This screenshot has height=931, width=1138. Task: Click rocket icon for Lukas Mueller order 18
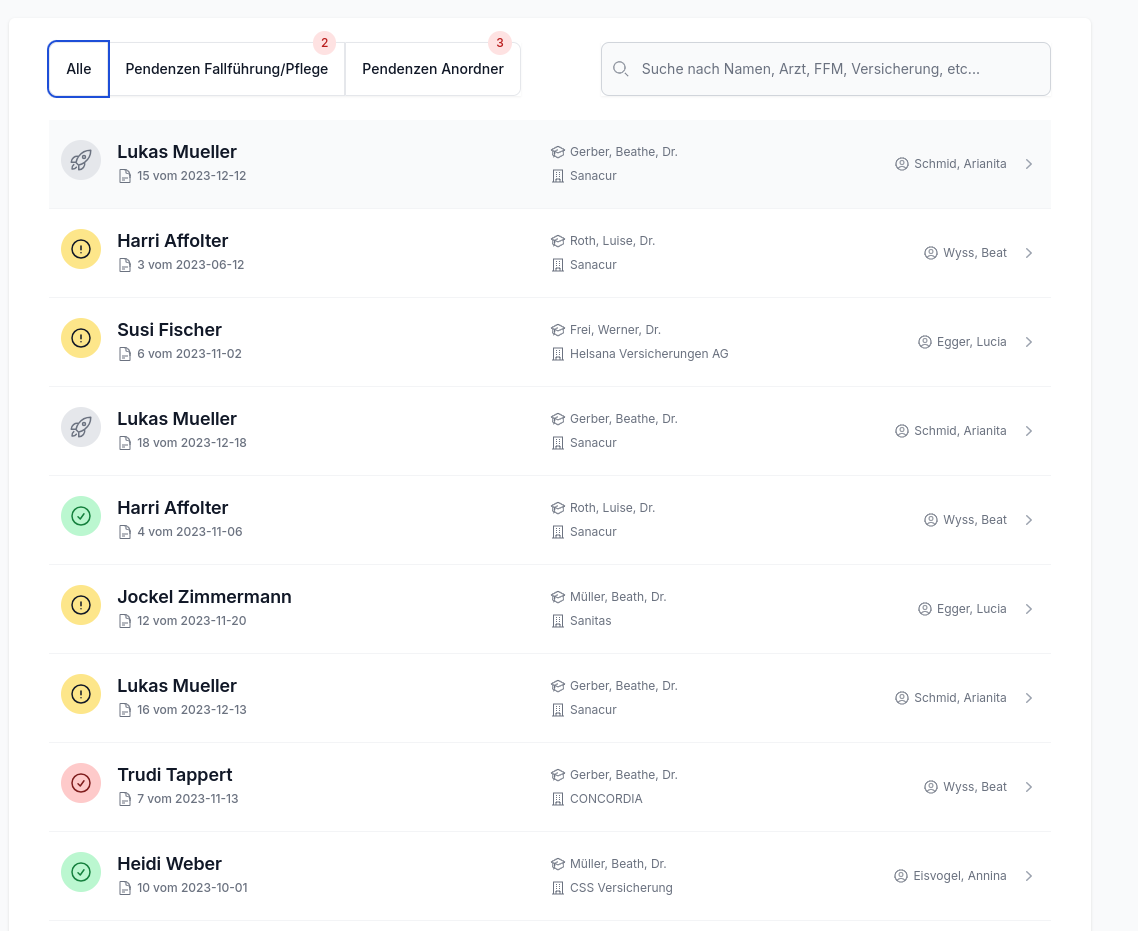(81, 427)
